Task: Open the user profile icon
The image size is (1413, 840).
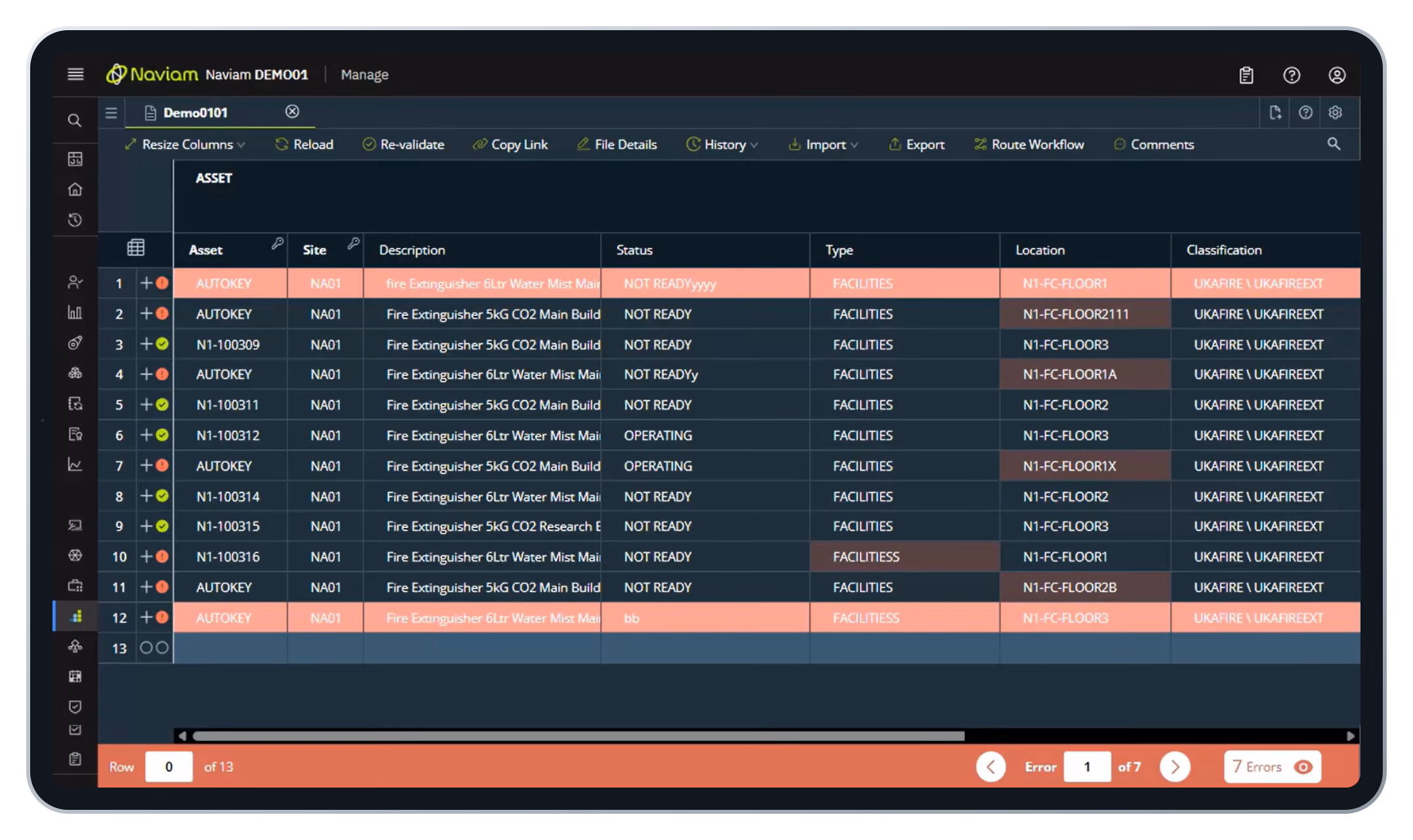Action: click(1337, 75)
